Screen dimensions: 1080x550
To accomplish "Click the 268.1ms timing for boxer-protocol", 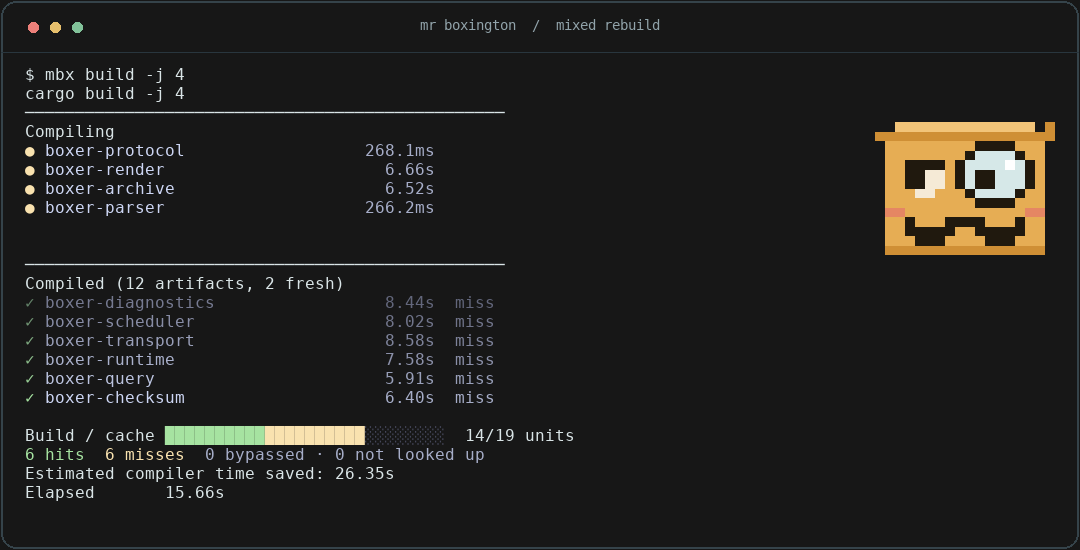I will 399,151.
